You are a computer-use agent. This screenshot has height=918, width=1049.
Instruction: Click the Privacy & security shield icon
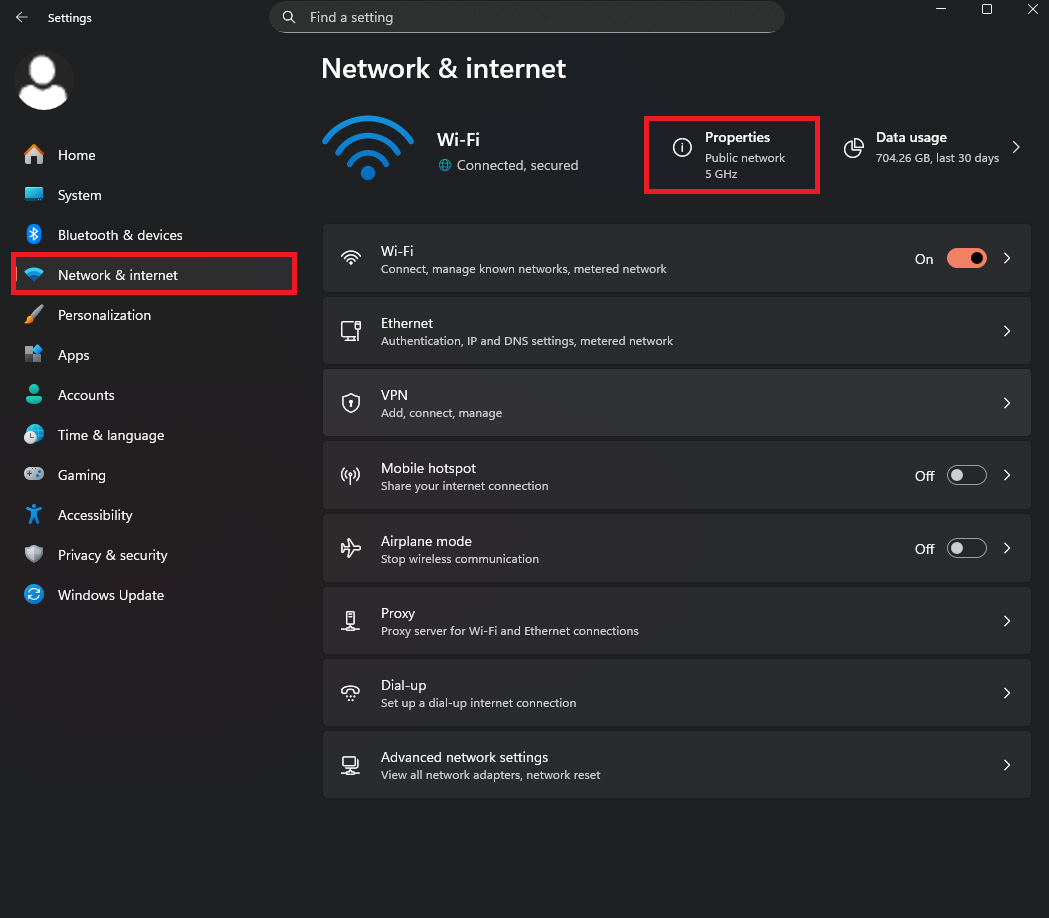tap(34, 555)
